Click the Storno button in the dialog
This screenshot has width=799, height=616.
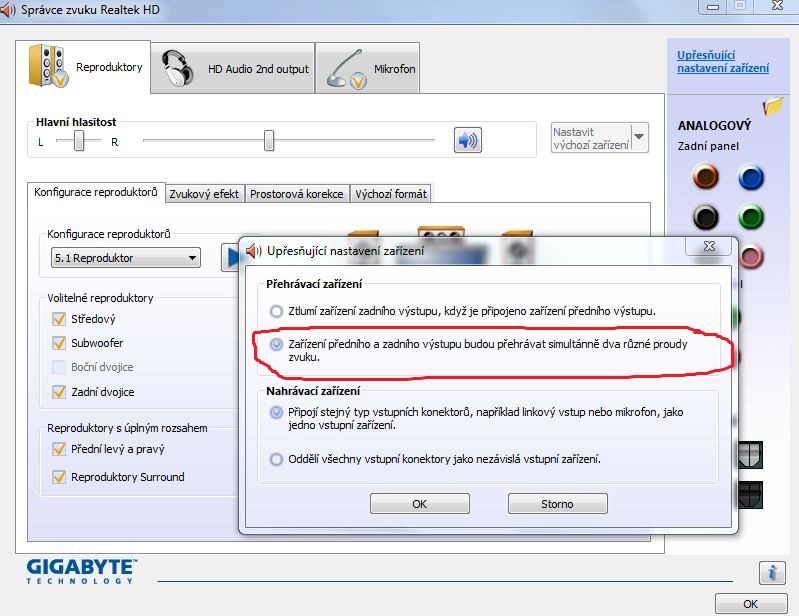click(x=557, y=504)
